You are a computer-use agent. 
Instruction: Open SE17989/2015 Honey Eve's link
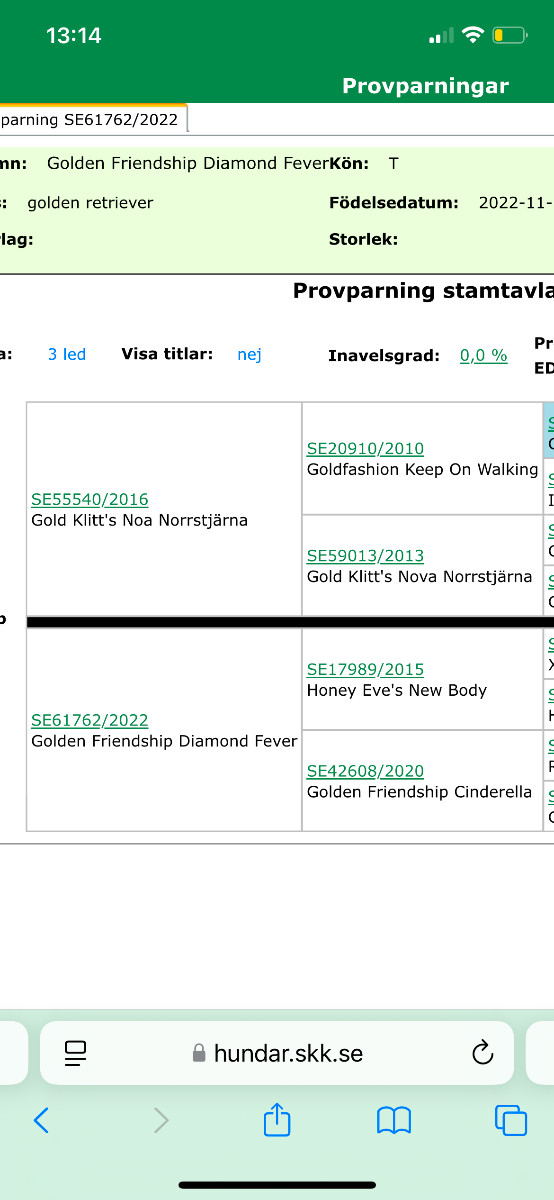[365, 669]
